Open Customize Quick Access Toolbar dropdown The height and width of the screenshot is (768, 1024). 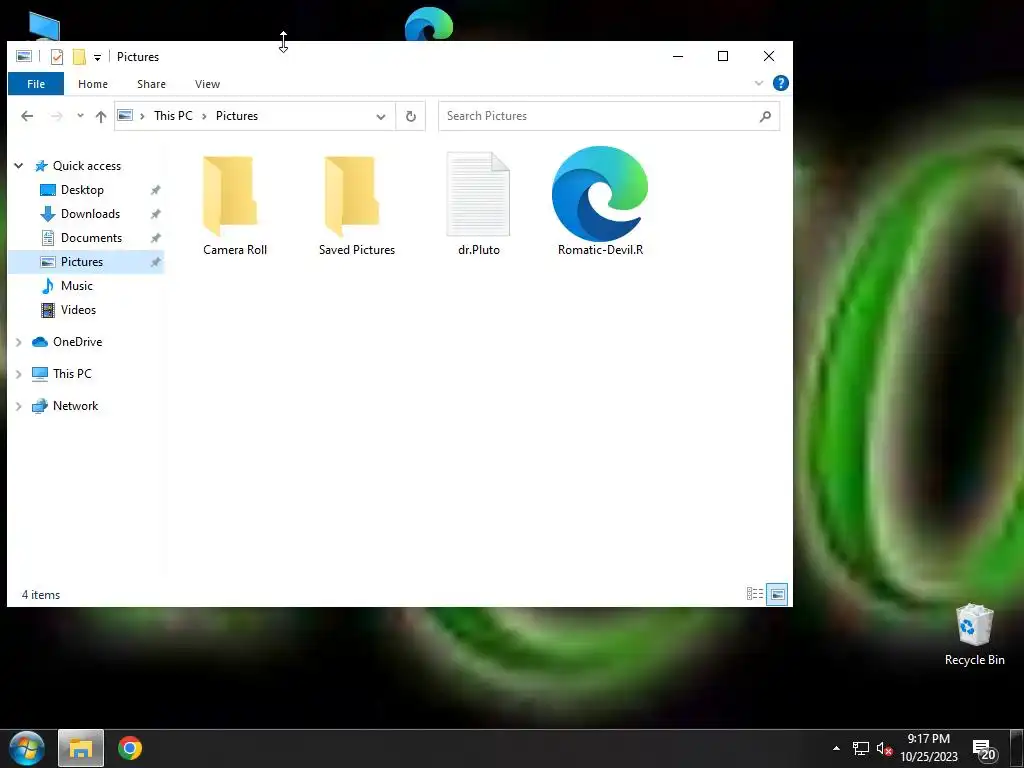coord(97,57)
